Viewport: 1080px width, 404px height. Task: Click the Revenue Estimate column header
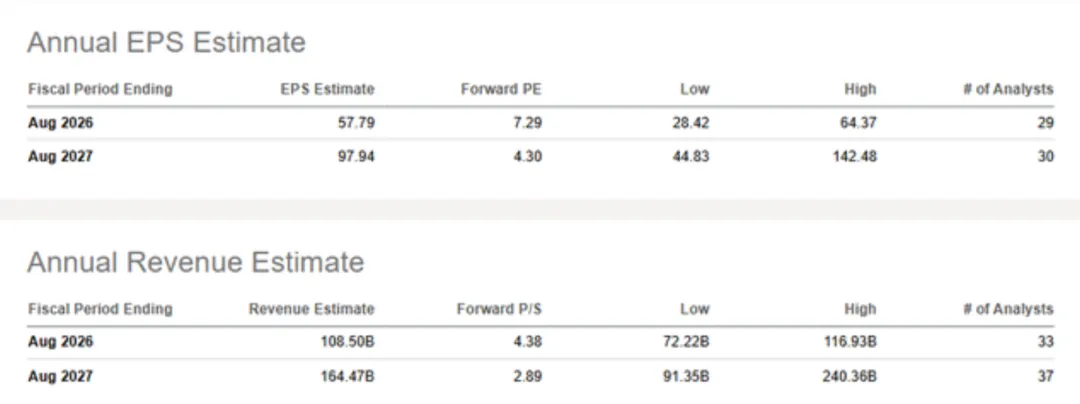pyautogui.click(x=311, y=309)
